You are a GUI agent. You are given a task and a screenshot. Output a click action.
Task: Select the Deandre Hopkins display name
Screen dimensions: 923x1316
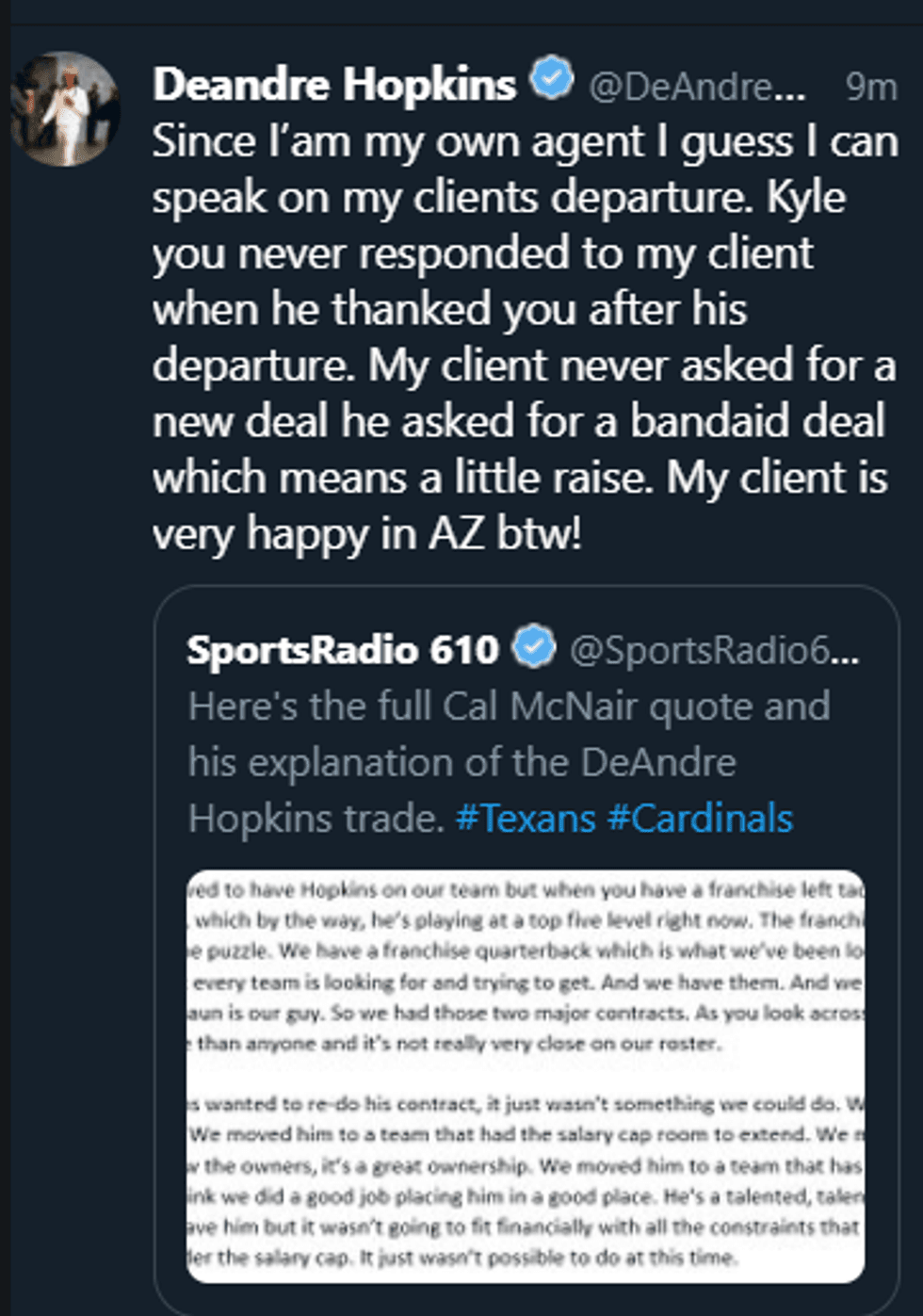334,83
